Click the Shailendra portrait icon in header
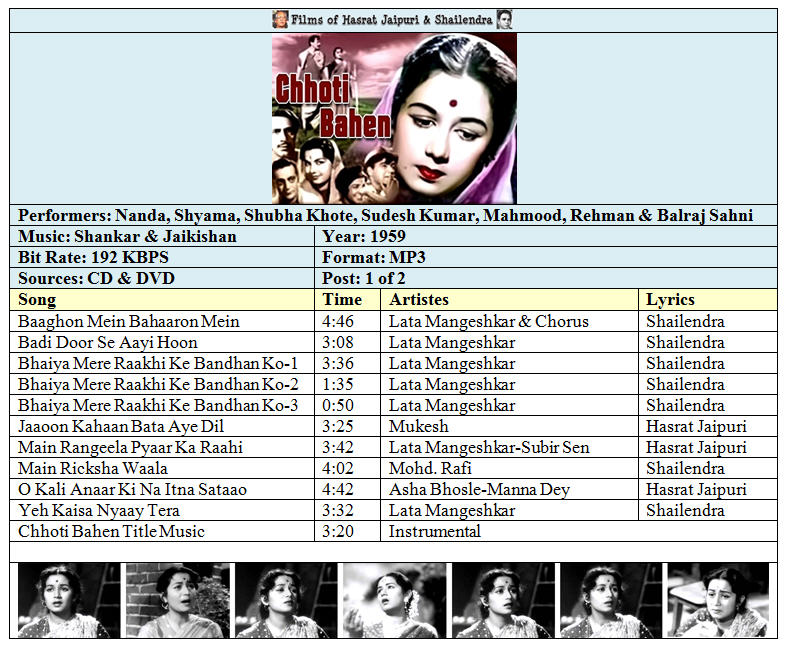Screen dimensions: 788x648 pos(504,20)
